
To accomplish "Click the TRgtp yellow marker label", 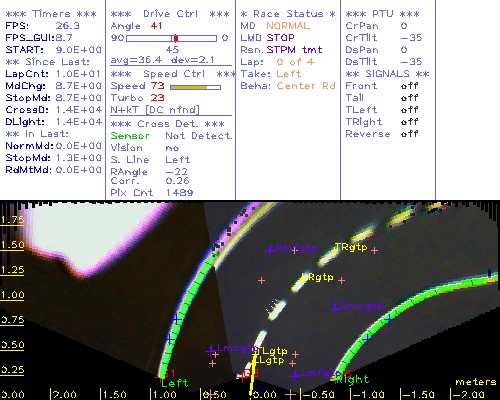I will pyautogui.click(x=351, y=247).
